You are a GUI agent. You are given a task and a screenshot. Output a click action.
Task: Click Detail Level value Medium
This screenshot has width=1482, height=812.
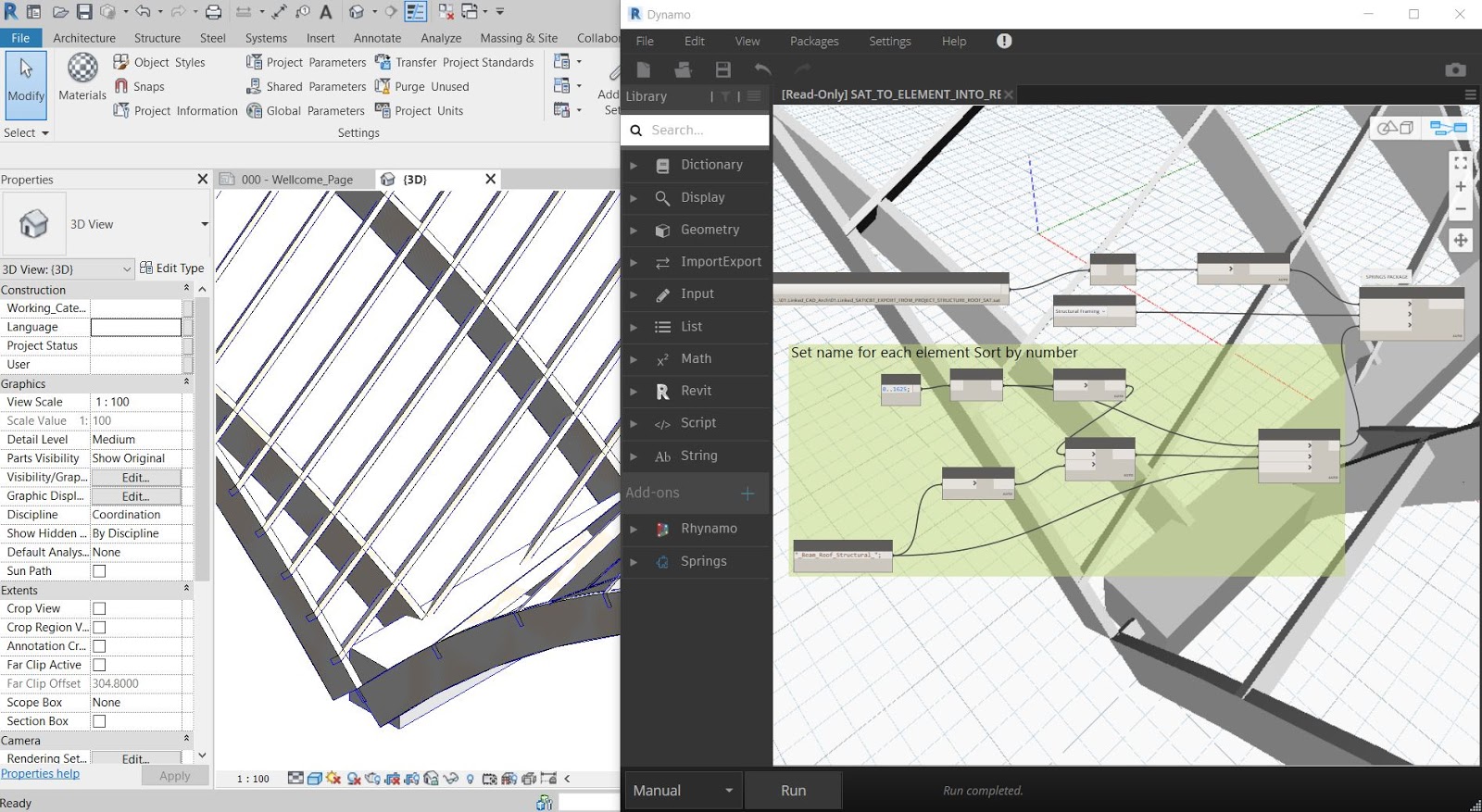click(135, 440)
